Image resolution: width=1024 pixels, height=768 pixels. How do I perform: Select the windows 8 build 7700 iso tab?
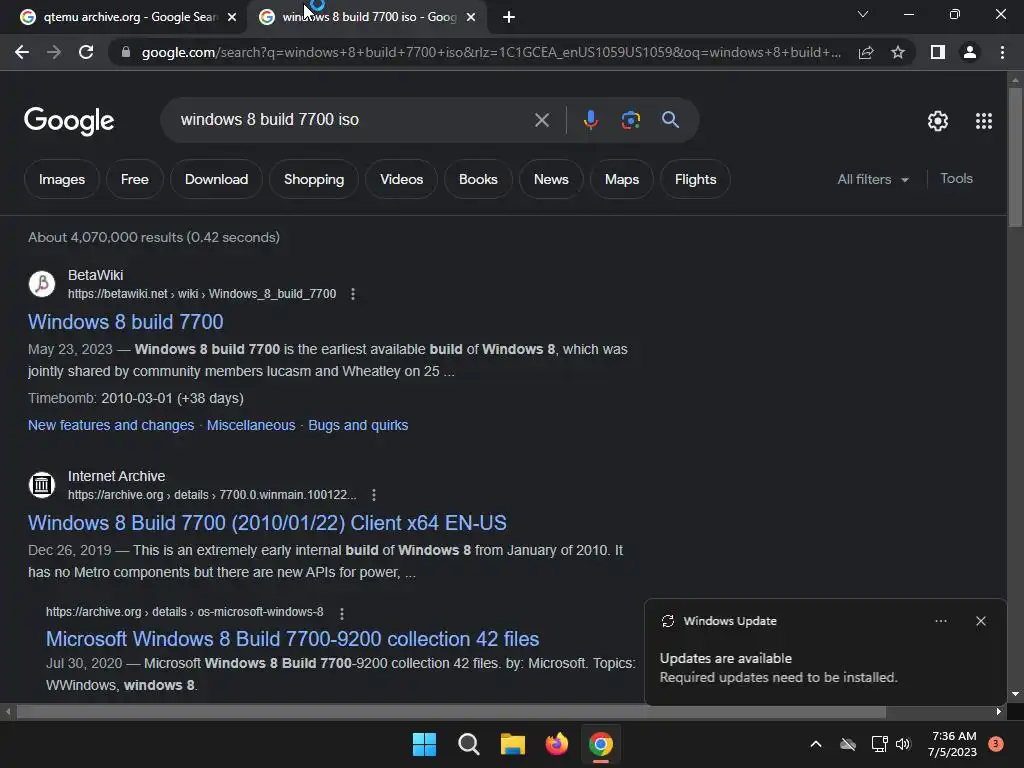tap(368, 17)
